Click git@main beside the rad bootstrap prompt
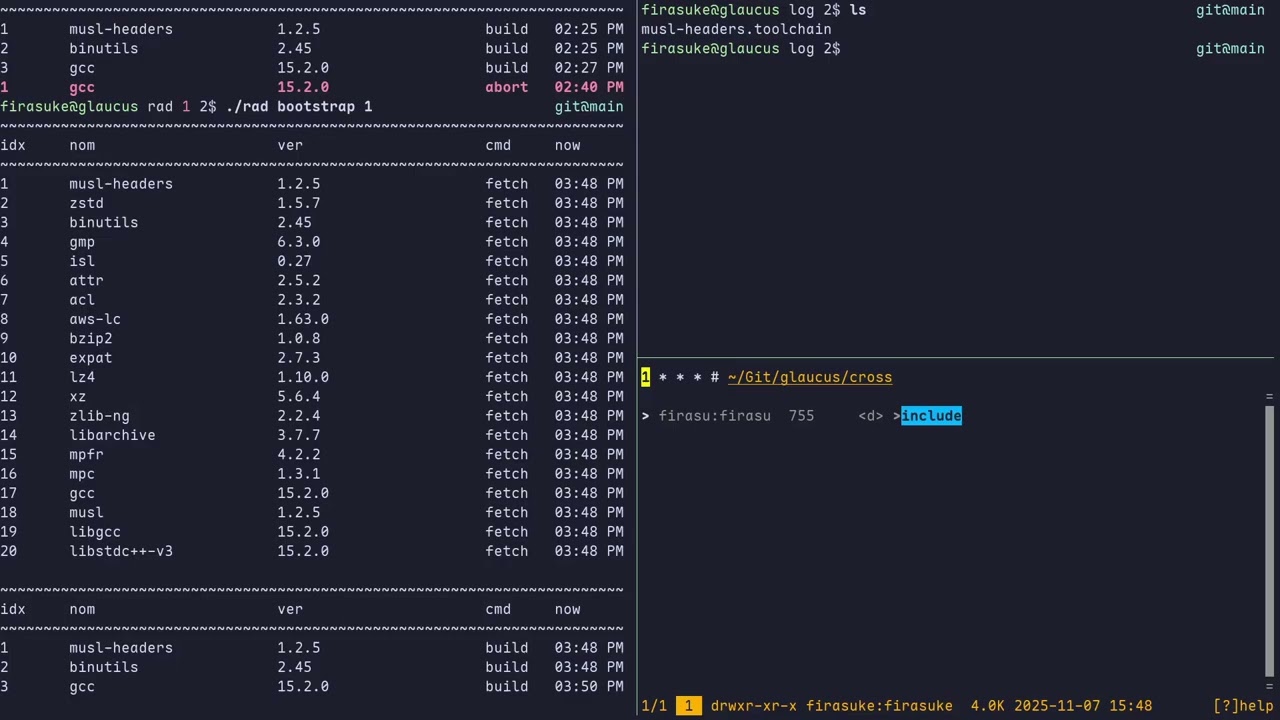 pos(589,107)
